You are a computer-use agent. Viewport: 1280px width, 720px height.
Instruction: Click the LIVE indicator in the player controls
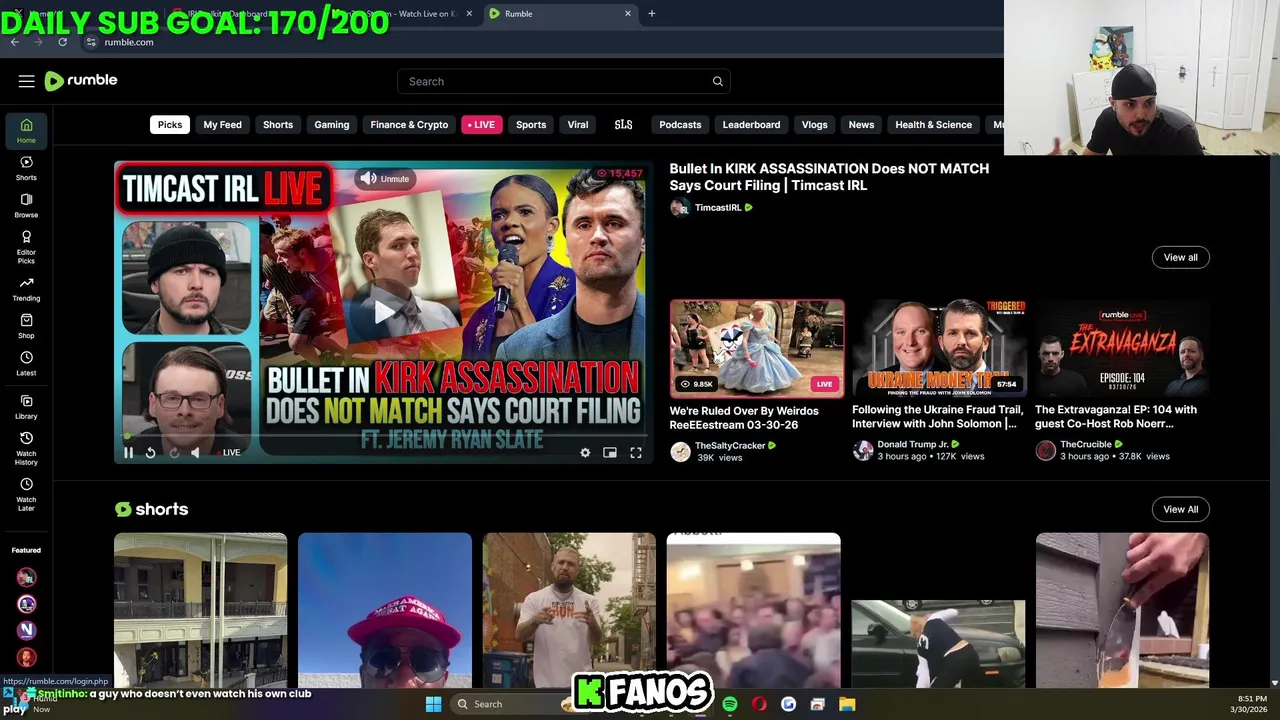pos(229,453)
